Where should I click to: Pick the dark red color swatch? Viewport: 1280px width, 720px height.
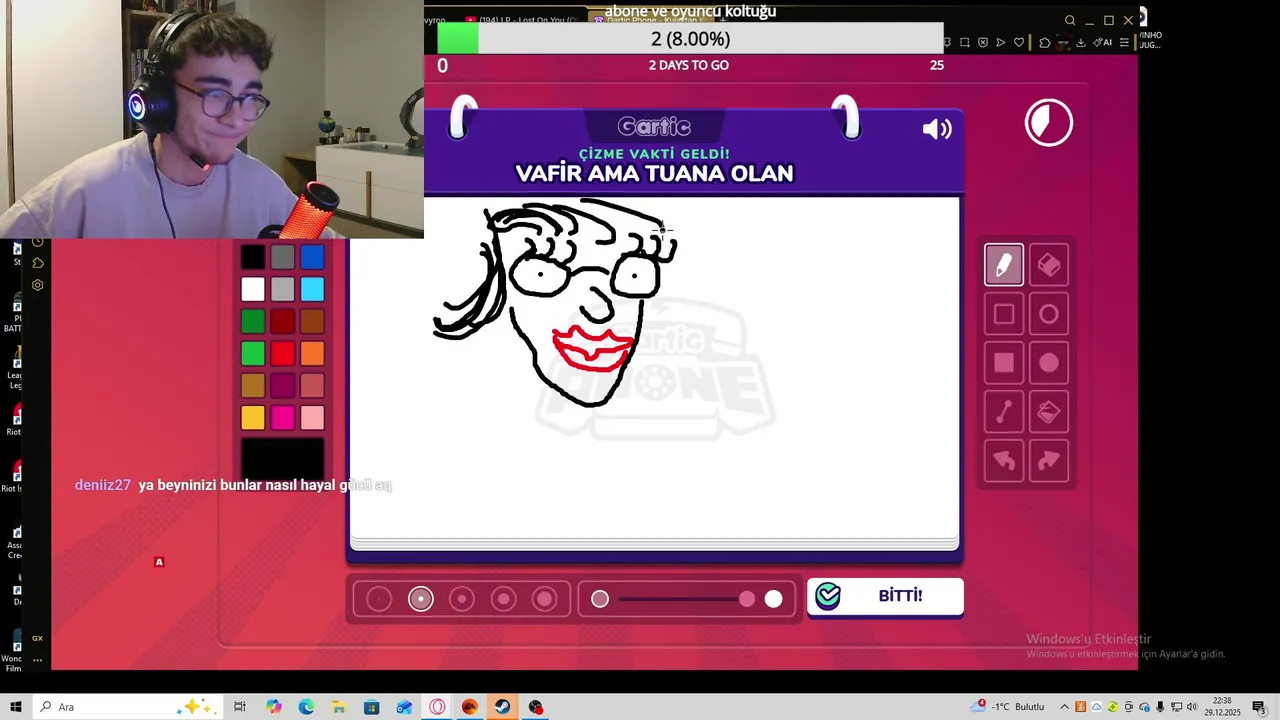pyautogui.click(x=283, y=321)
